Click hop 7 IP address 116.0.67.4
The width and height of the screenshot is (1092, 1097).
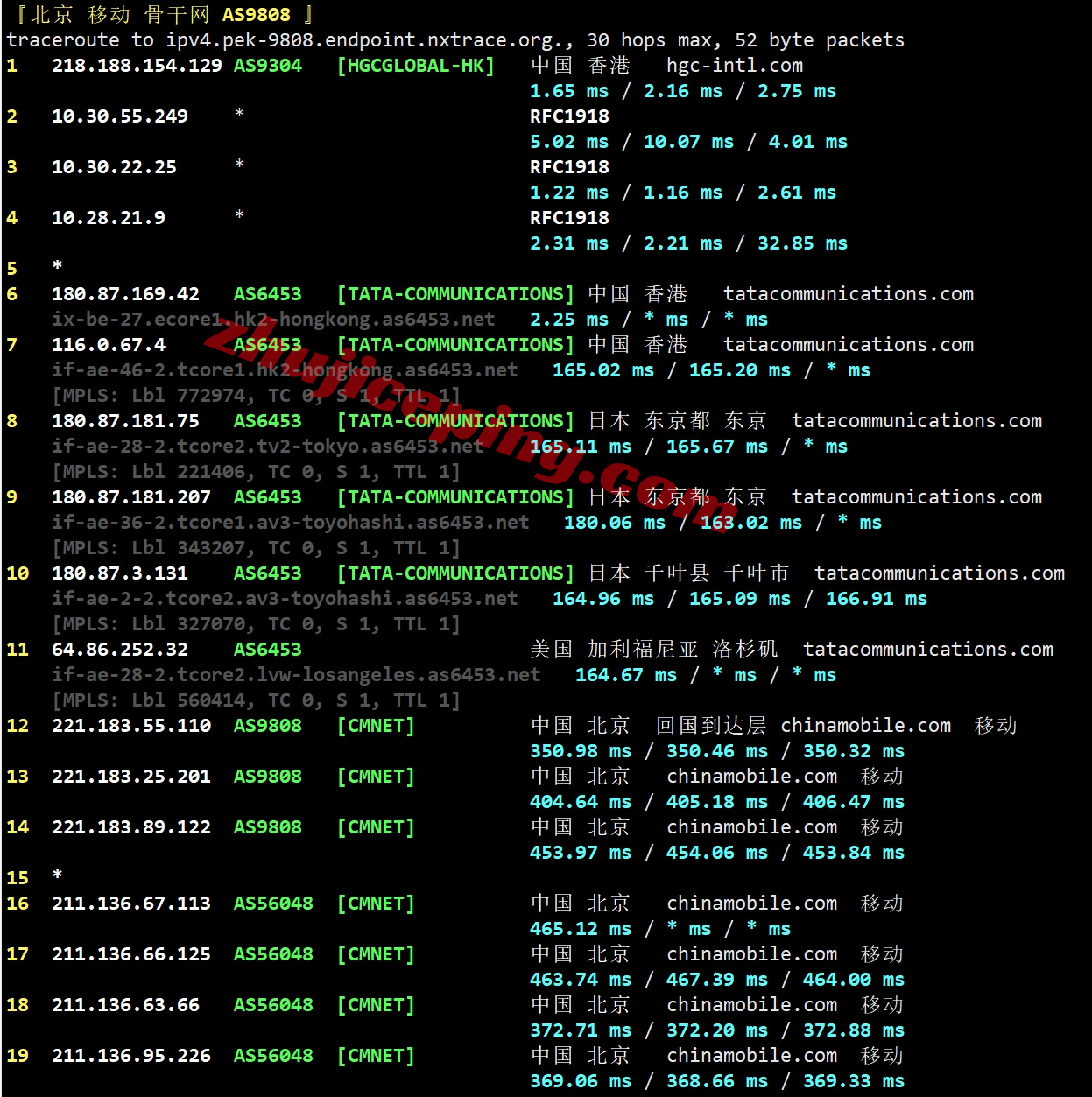(109, 345)
